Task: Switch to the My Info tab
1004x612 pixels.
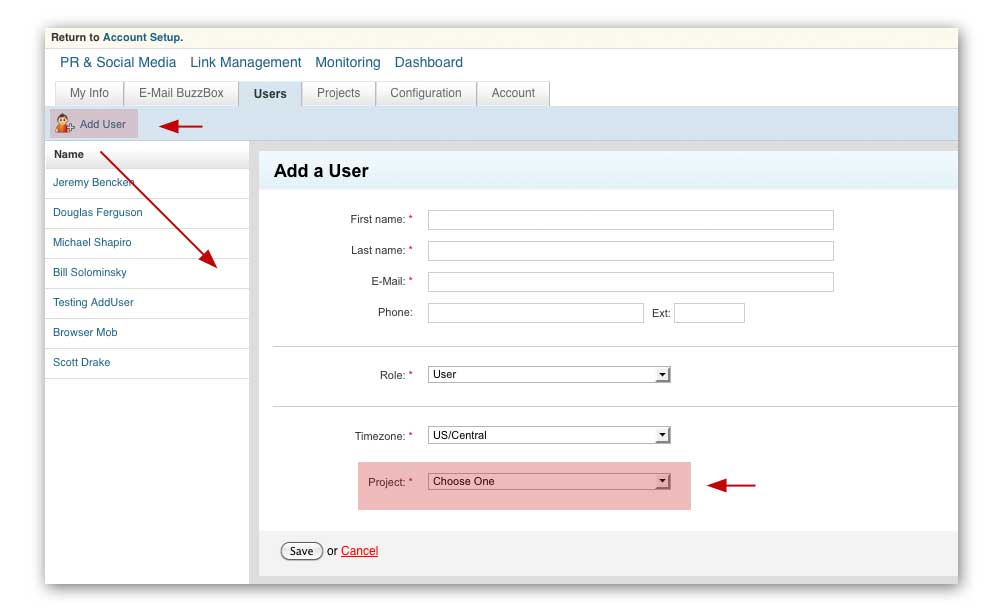Action: (89, 93)
